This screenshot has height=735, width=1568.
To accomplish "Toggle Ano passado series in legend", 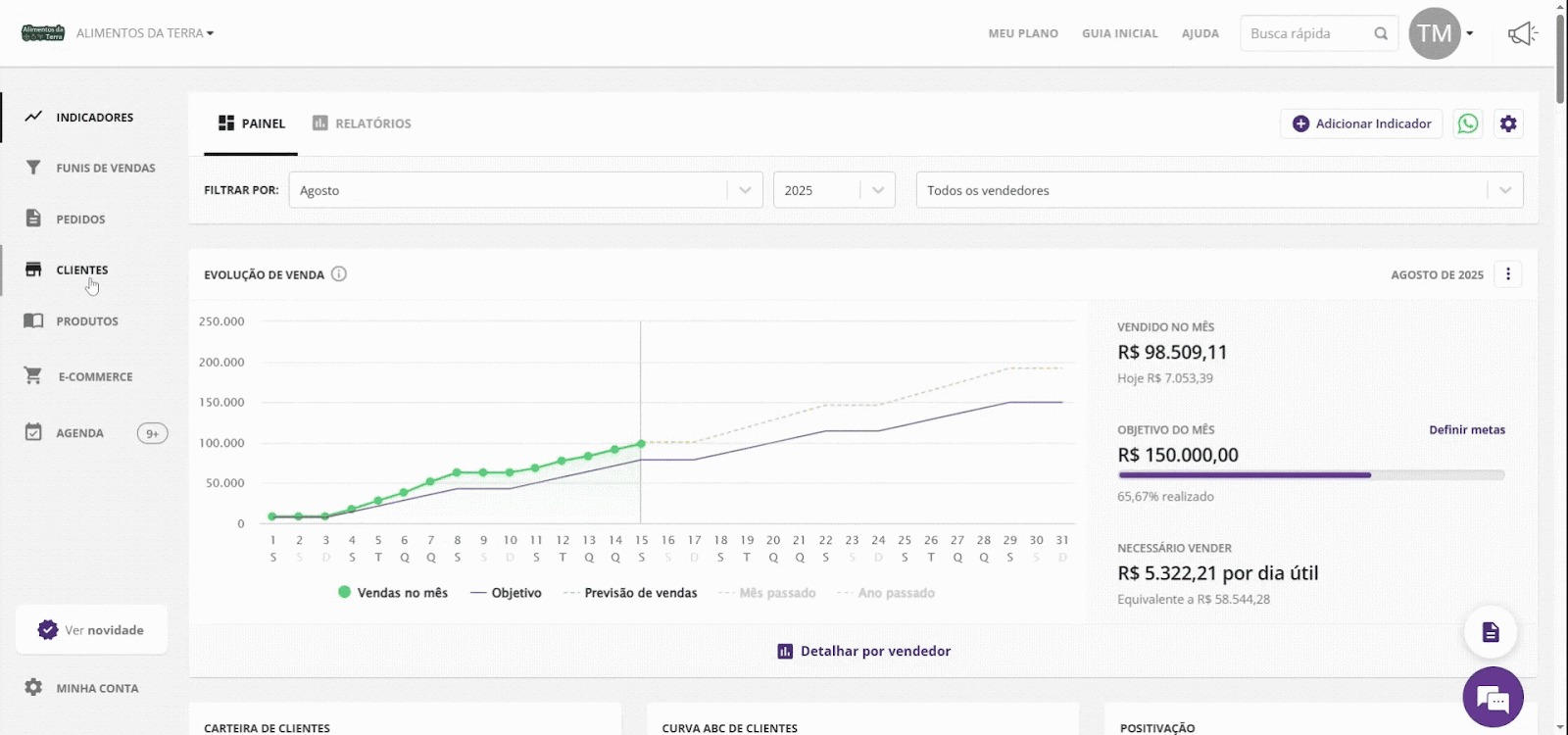I will tap(885, 593).
